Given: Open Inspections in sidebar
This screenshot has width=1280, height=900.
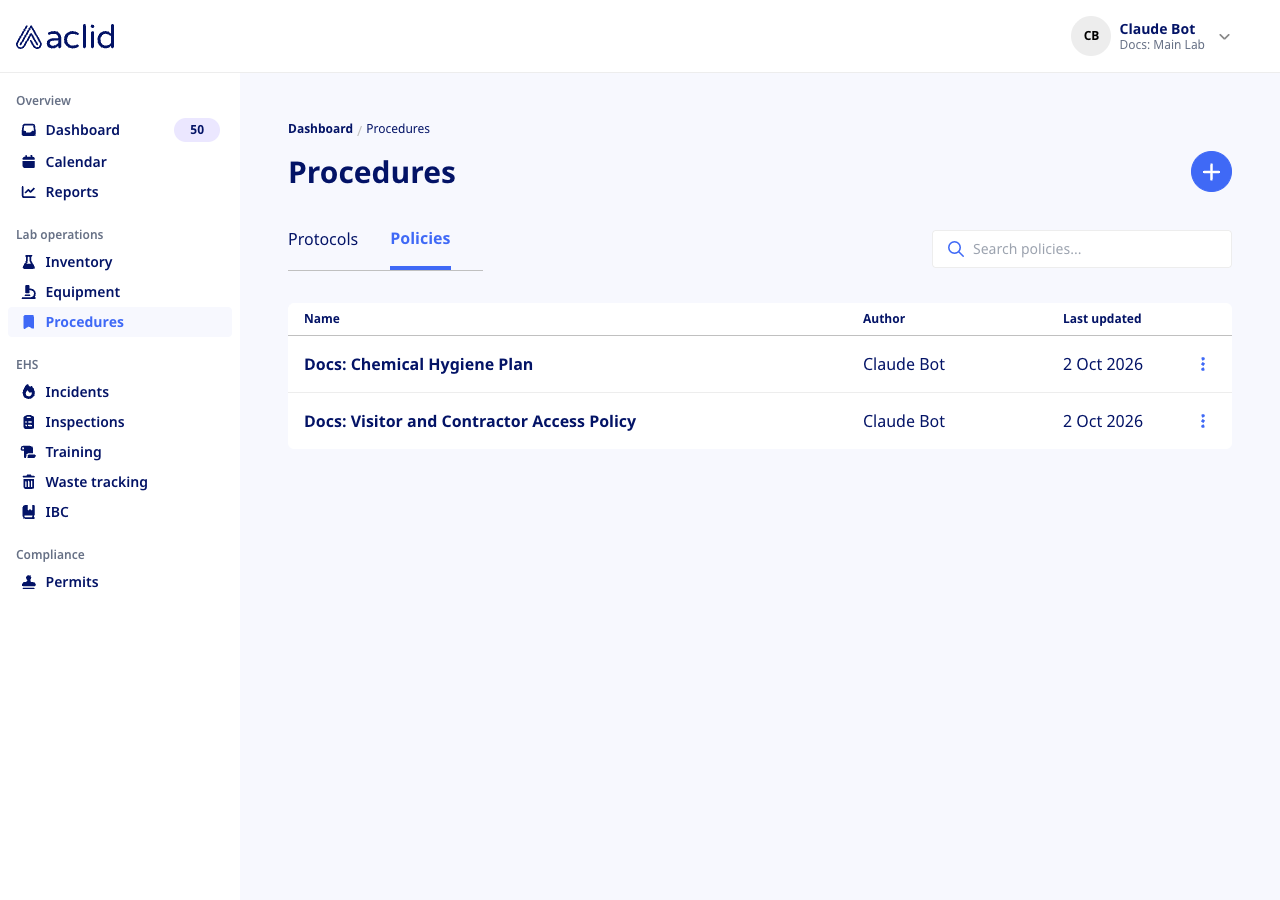Looking at the screenshot, I should pyautogui.click(x=120, y=422).
